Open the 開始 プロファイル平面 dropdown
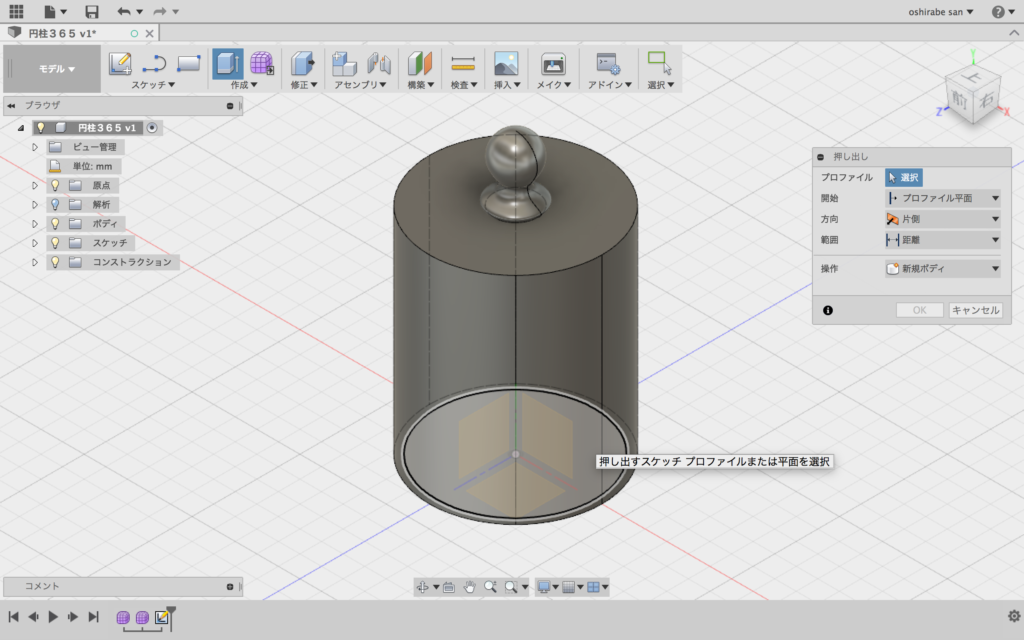The height and width of the screenshot is (640, 1024). point(942,198)
